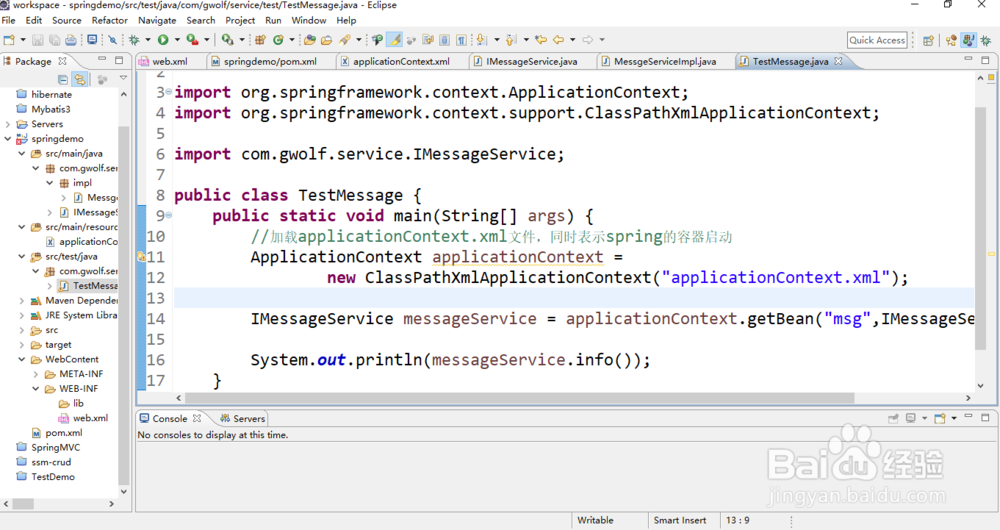This screenshot has height=530, width=1000.
Task: Collapse the springdemo project
Action: (x=8, y=138)
